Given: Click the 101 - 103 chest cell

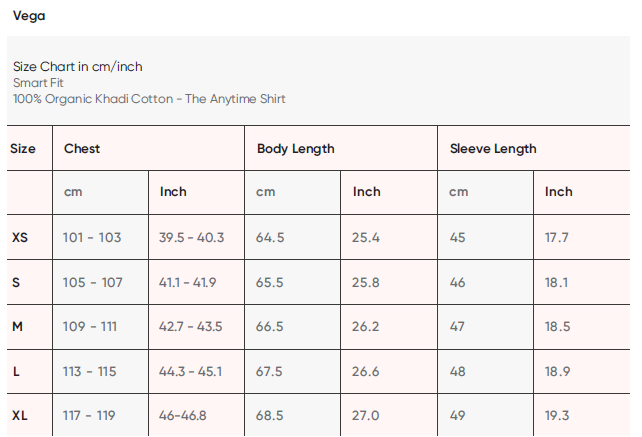Looking at the screenshot, I should pos(92,238).
